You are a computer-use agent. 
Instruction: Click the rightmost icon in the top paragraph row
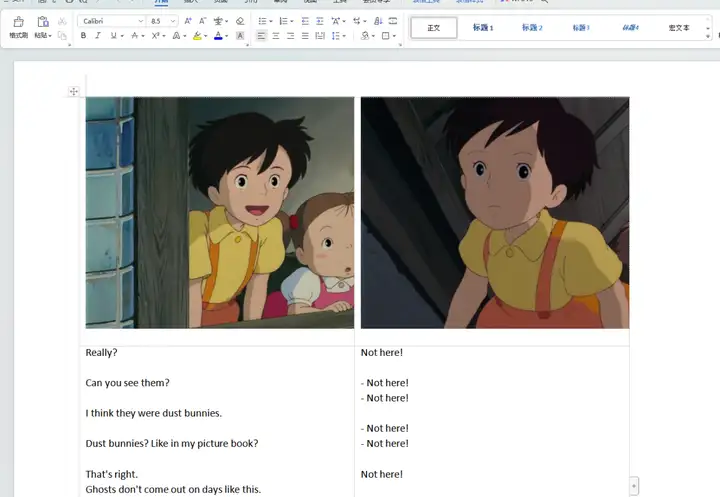click(x=393, y=21)
